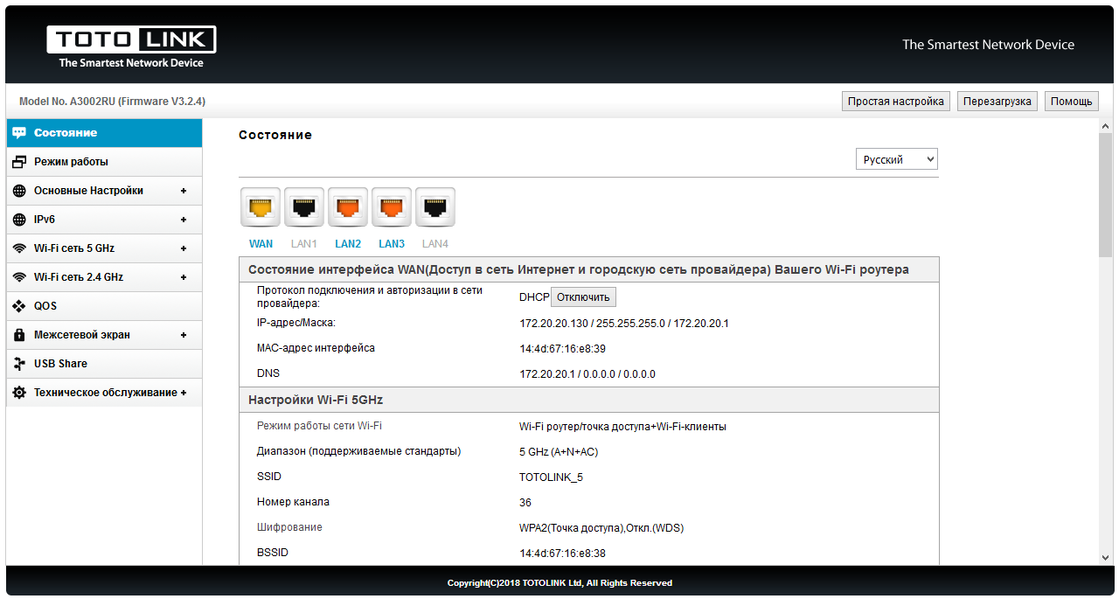Click the DNS value 172.20.20.1 / 0.0.0.0
The height and width of the screenshot is (600, 1119).
[x=587, y=374]
